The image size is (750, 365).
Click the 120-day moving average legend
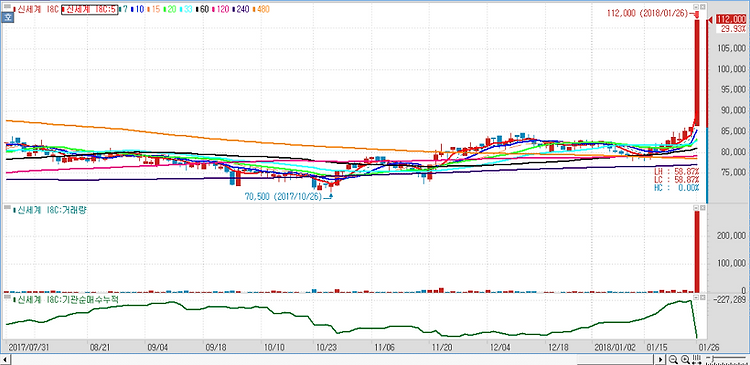tap(220, 9)
